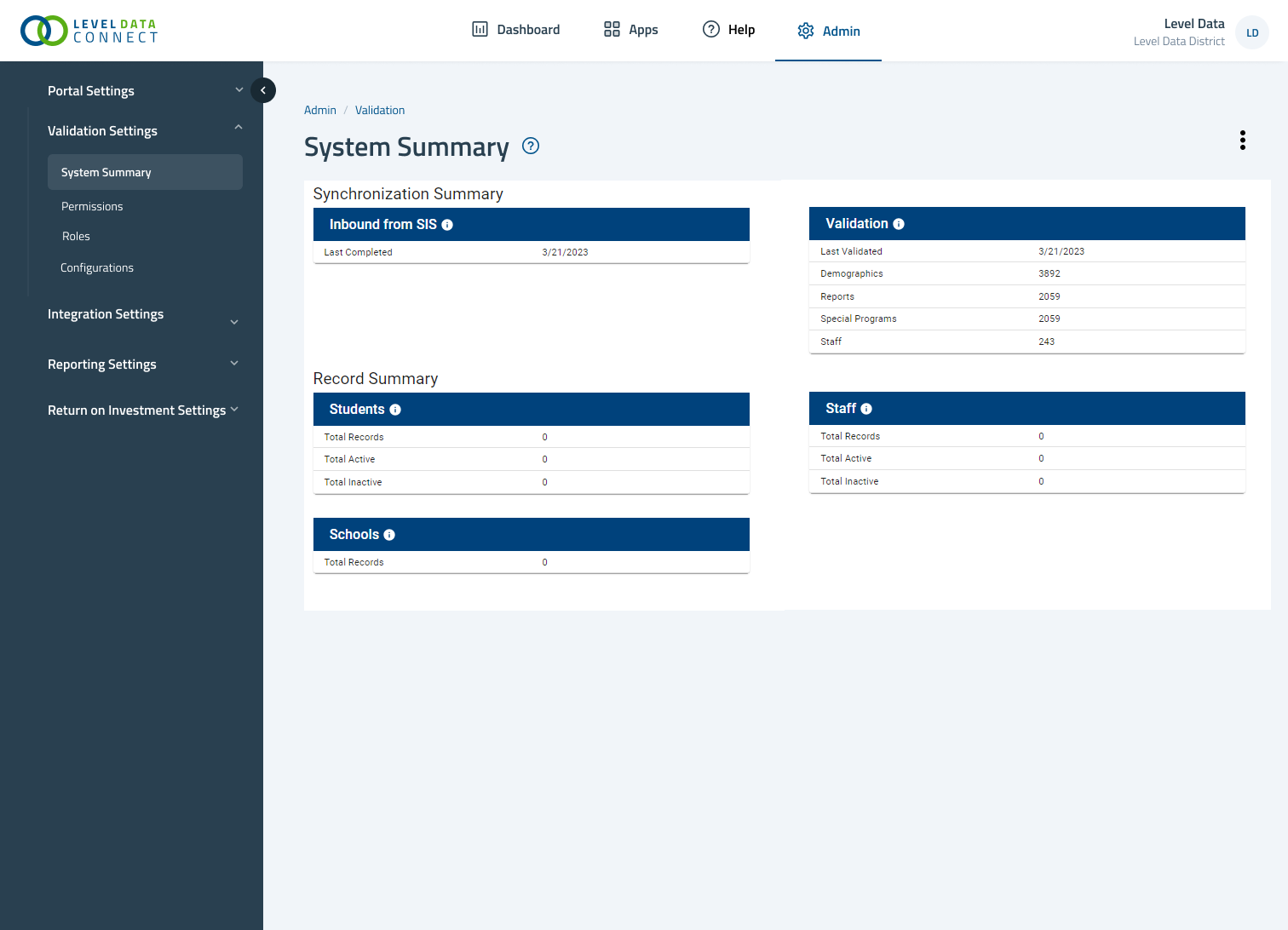Open the Help tab
The width and height of the screenshot is (1288, 930).
729,30
